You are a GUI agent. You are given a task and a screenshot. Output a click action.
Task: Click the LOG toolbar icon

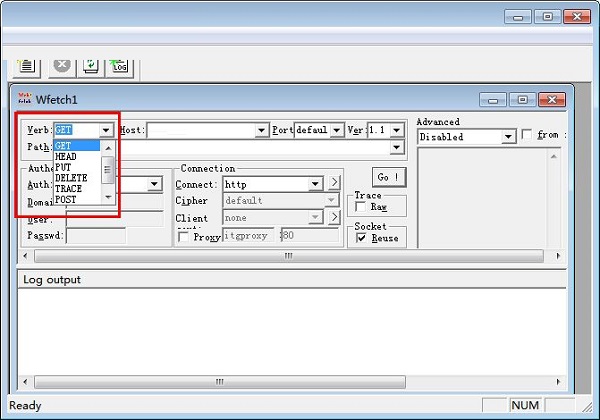pyautogui.click(x=119, y=66)
